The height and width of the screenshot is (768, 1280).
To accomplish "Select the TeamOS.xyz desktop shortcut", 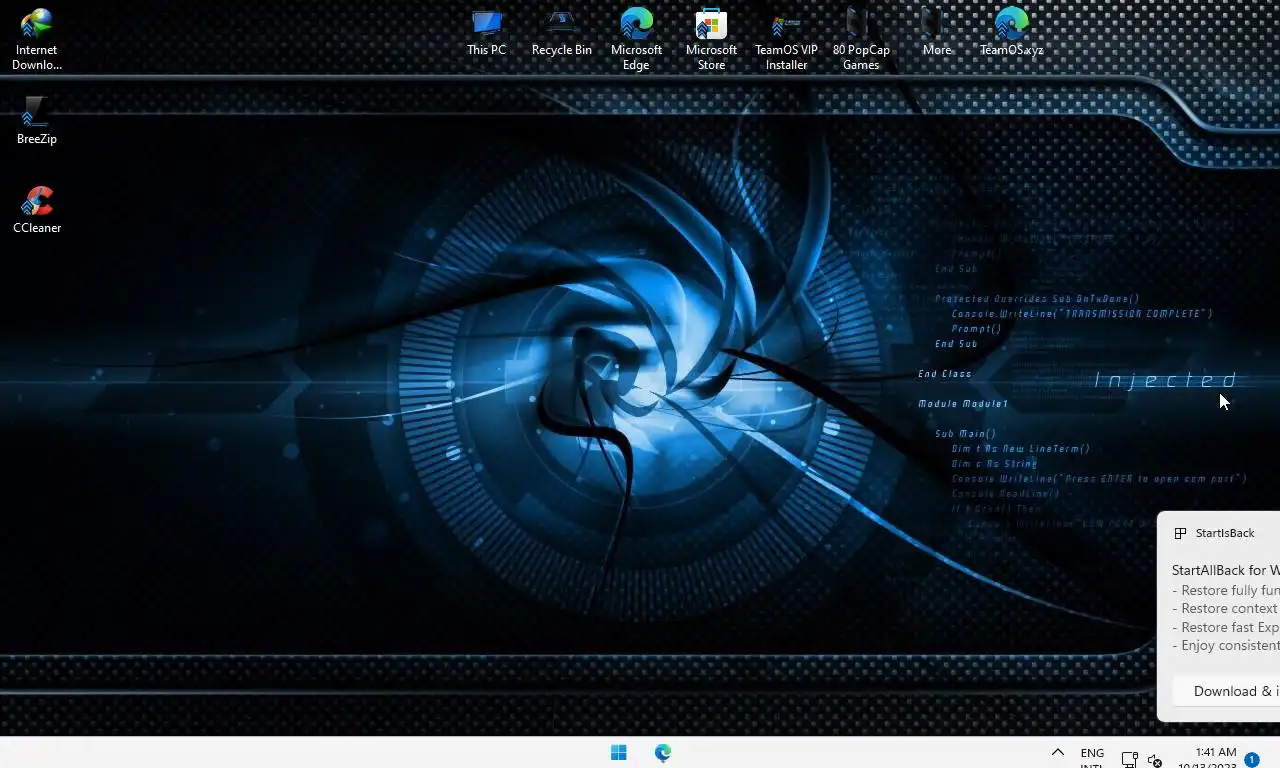I will point(1011,32).
